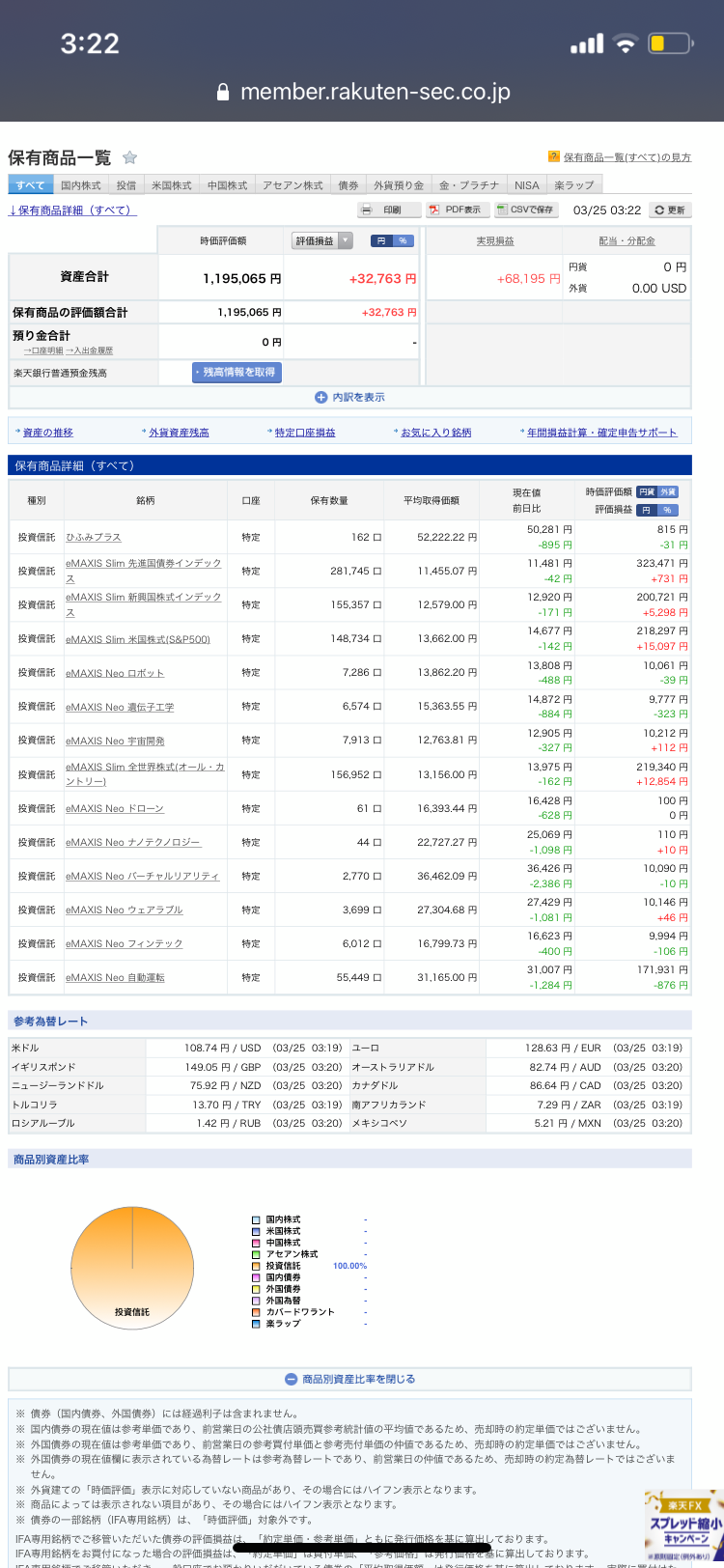Click the 投資信託 orange legend swatch
This screenshot has width=724, height=1568.
(x=256, y=1266)
